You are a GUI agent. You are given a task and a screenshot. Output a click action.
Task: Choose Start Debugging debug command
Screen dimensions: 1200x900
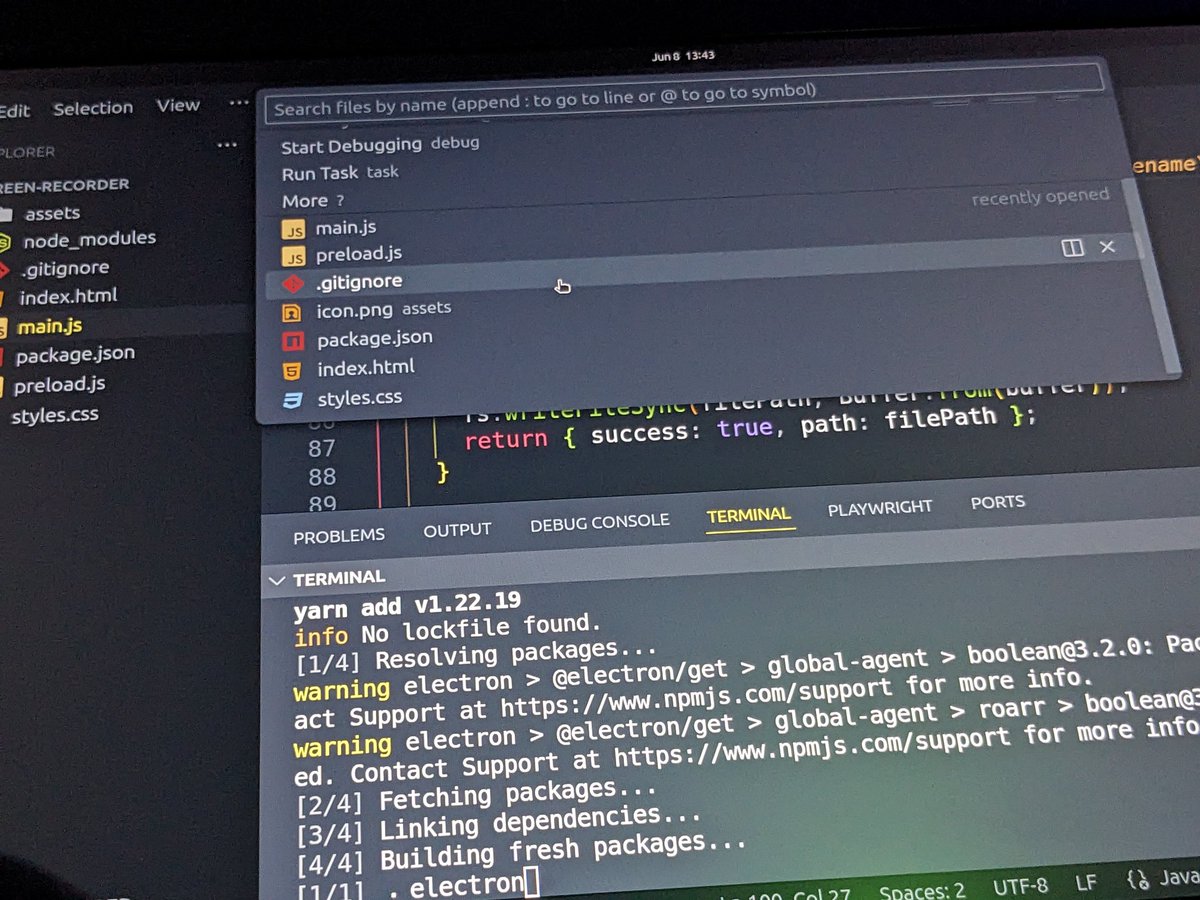[x=380, y=144]
